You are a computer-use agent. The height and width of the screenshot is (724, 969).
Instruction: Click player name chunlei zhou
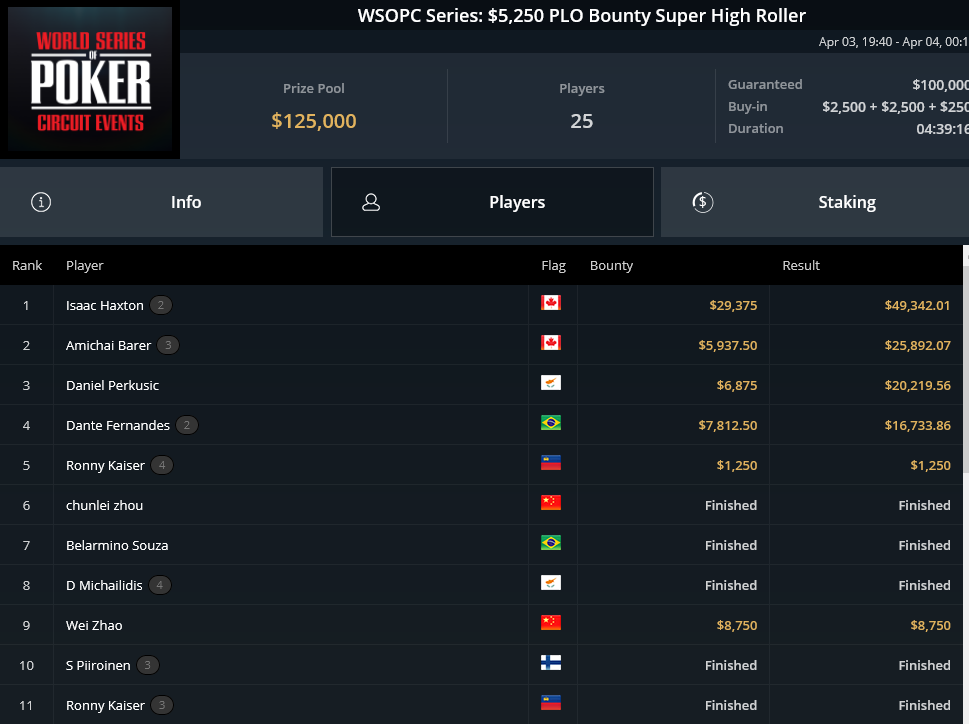pos(104,505)
